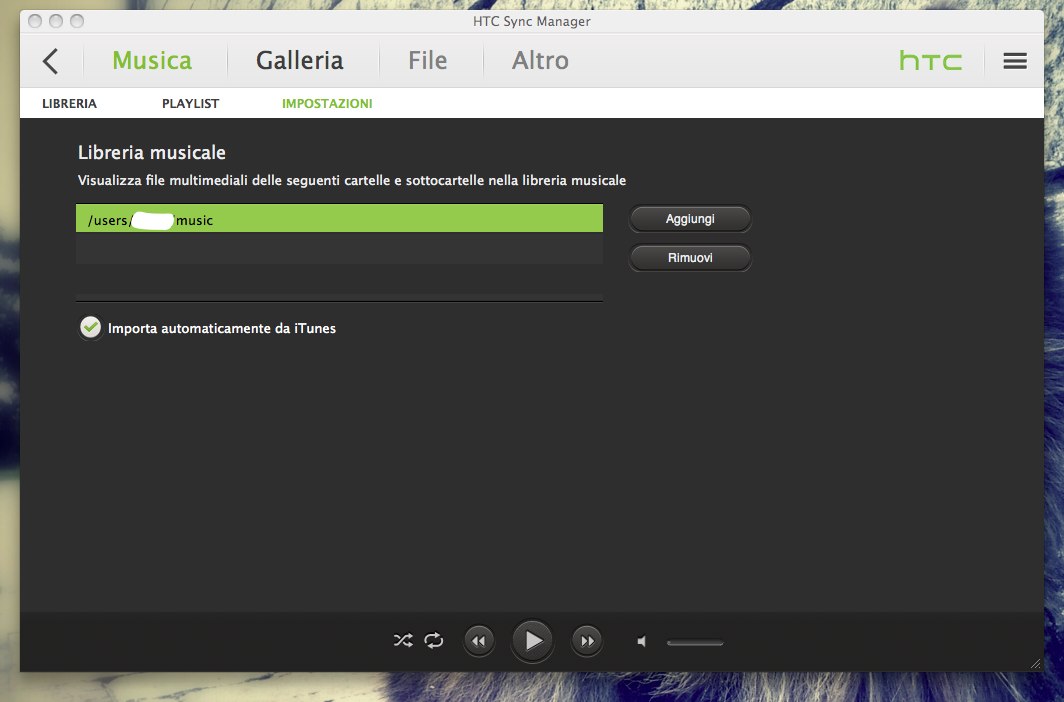This screenshot has width=1064, height=702.
Task: Switch to the Libreria sub-tab
Action: [69, 104]
